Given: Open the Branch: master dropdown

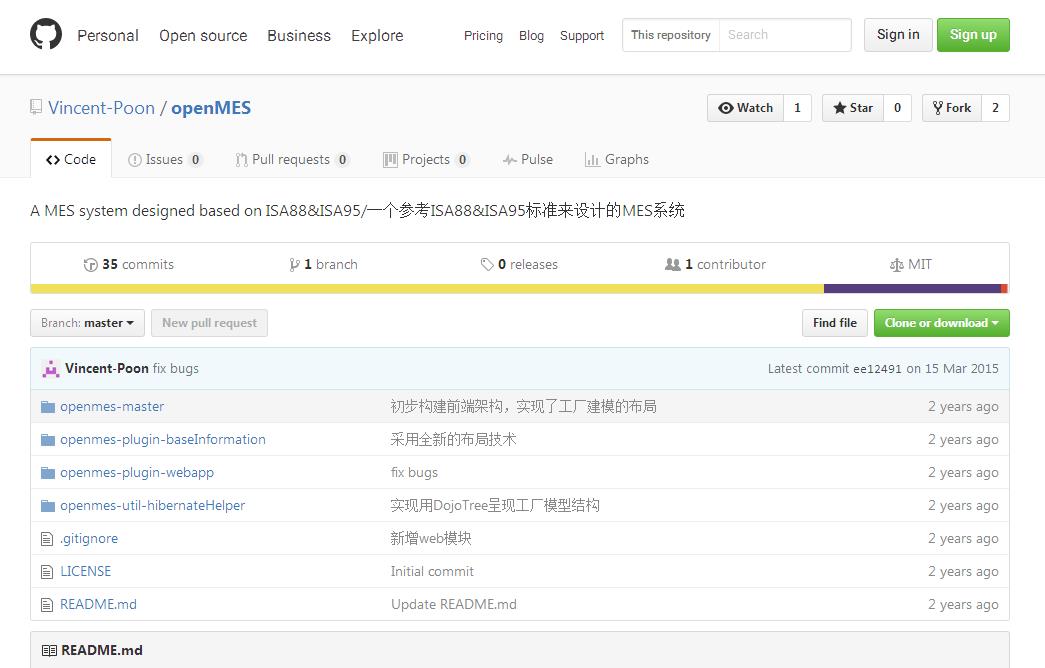Looking at the screenshot, I should coord(87,323).
